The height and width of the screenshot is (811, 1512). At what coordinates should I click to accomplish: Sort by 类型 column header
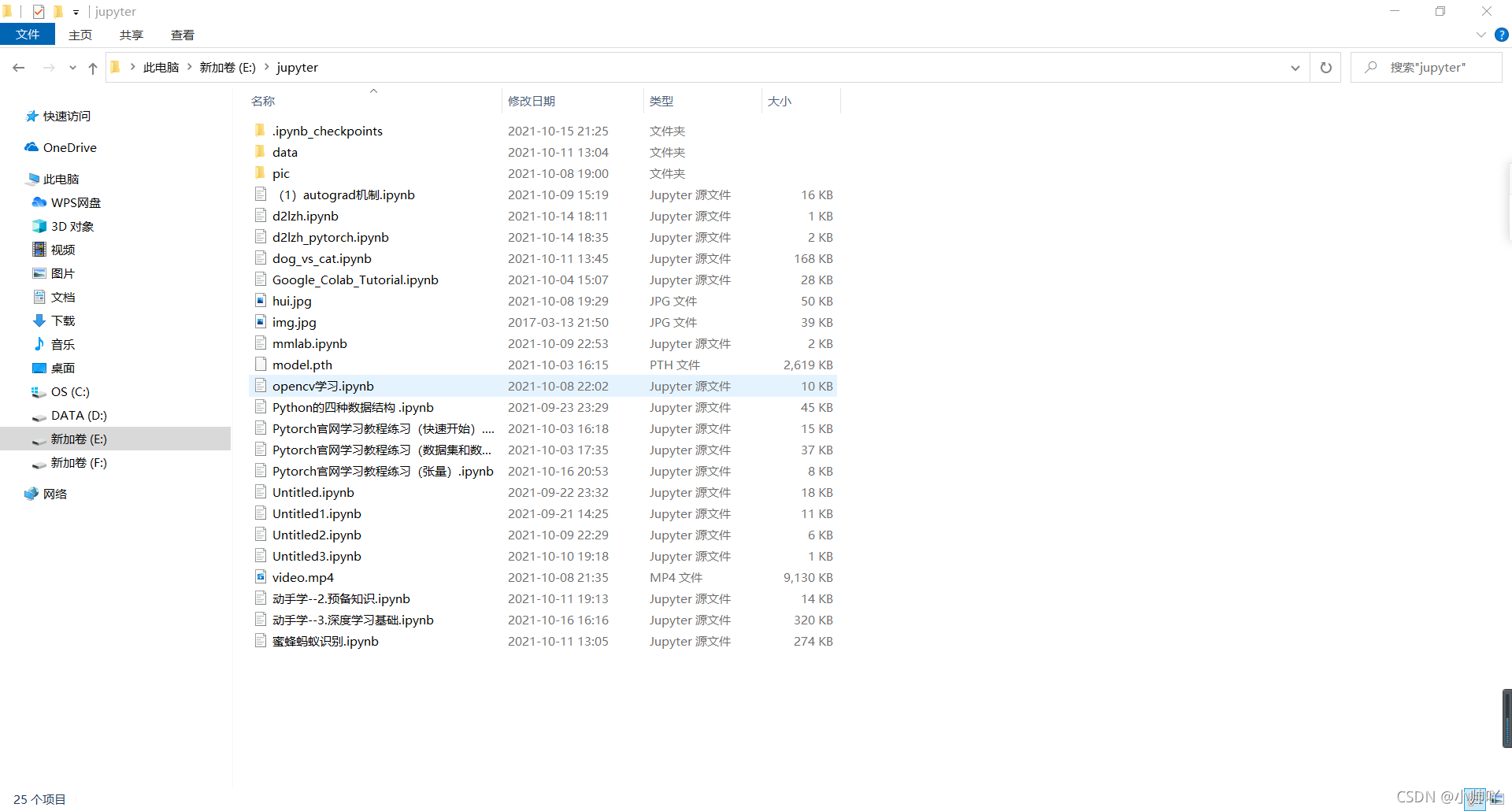tap(702, 101)
